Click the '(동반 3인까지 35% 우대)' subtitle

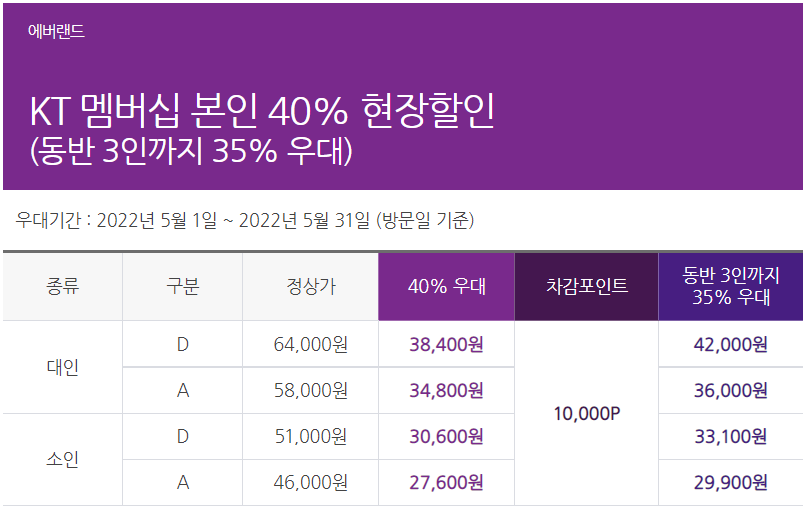tap(191, 151)
